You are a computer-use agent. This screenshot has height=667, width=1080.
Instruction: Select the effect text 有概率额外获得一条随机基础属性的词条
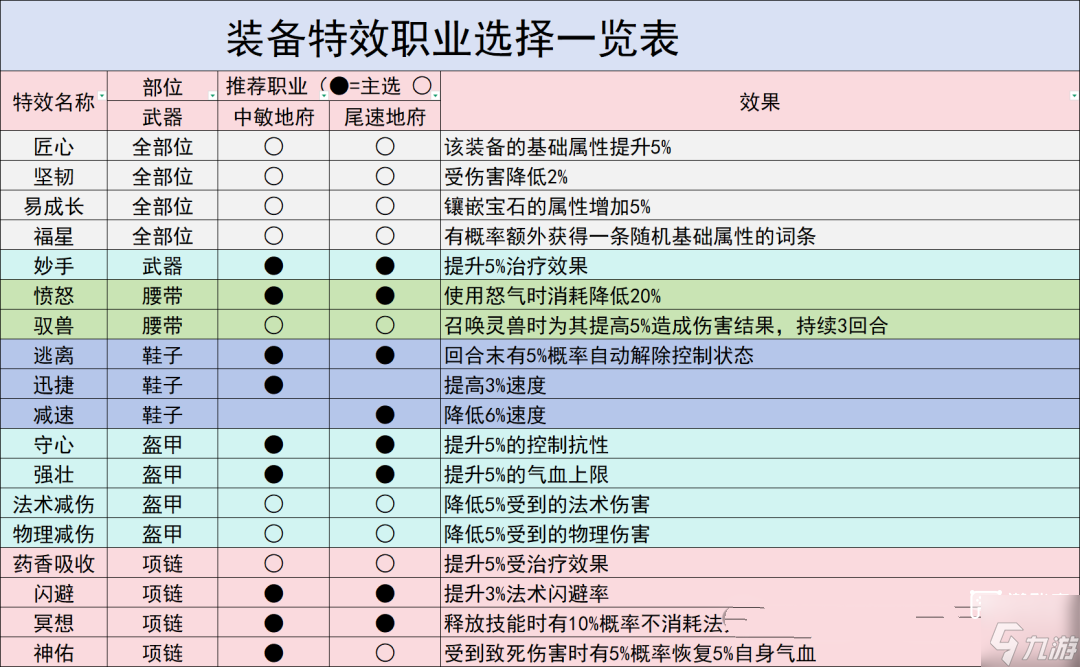630,236
